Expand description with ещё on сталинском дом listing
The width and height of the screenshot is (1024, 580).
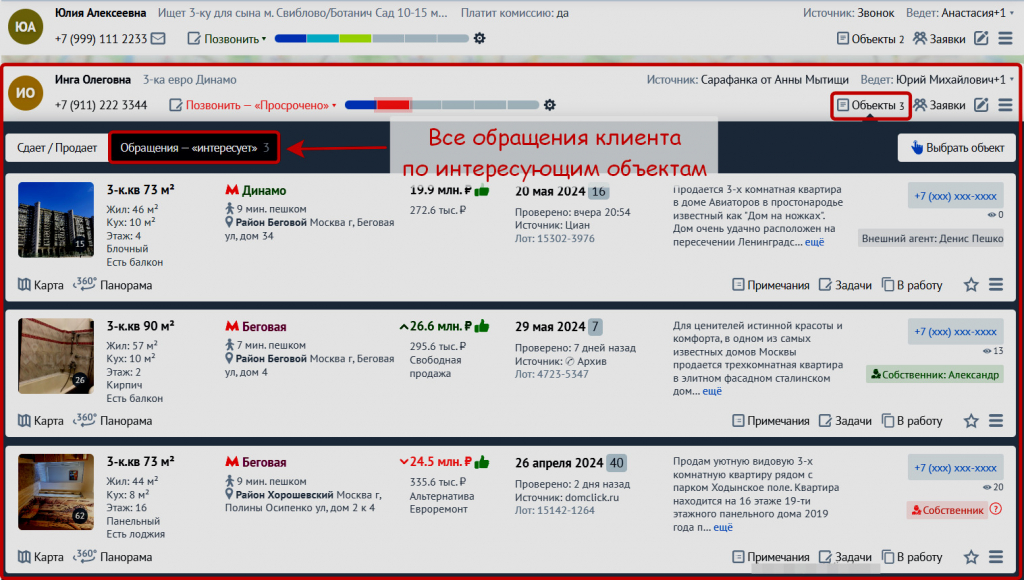click(x=712, y=391)
